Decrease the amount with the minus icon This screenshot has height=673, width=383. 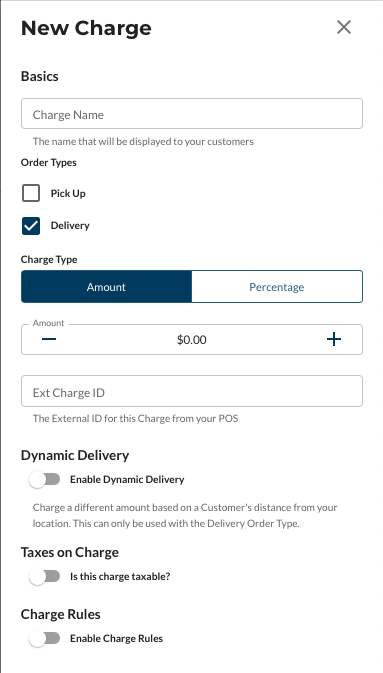click(49, 340)
